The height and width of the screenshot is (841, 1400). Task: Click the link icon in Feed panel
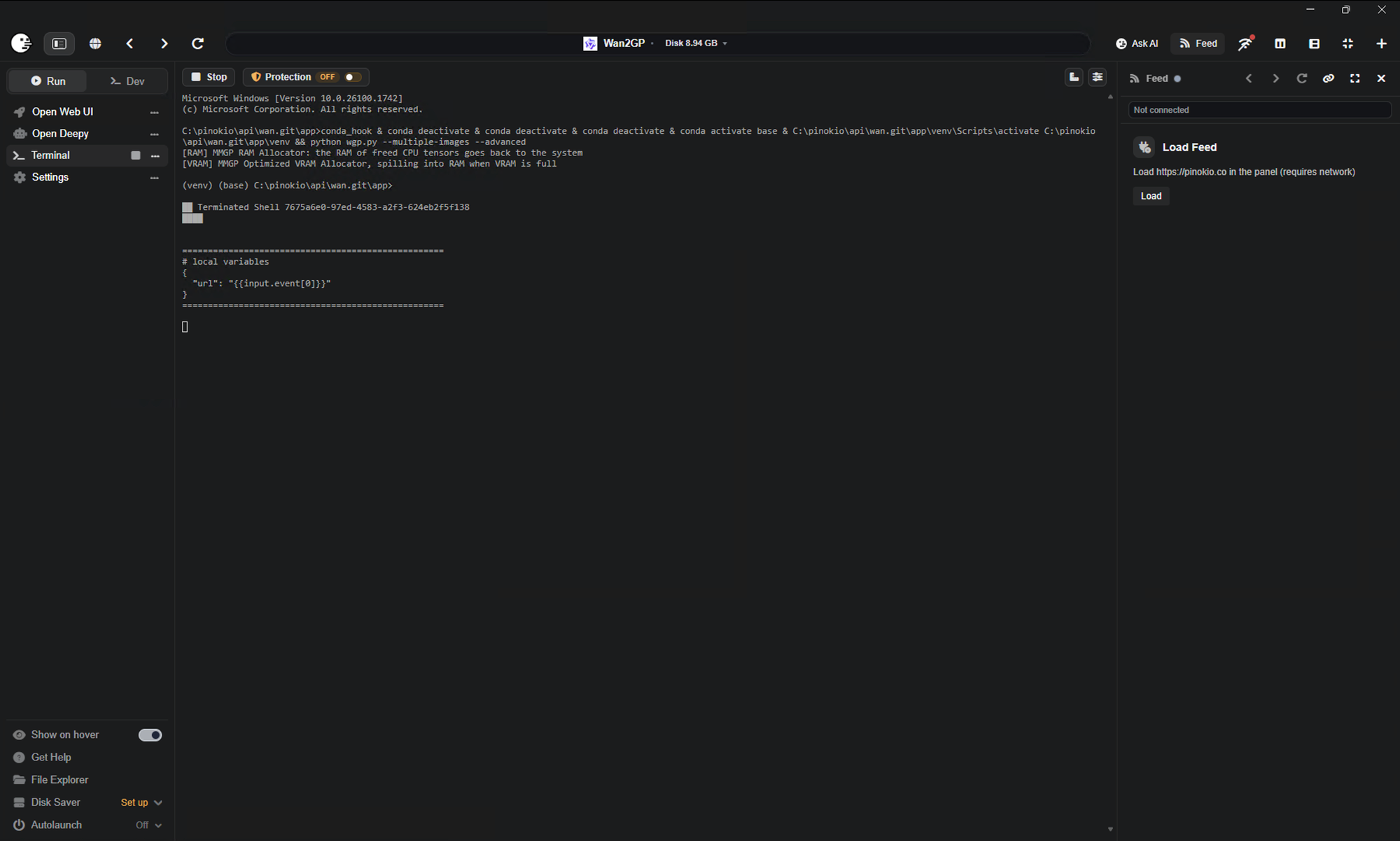(x=1329, y=78)
